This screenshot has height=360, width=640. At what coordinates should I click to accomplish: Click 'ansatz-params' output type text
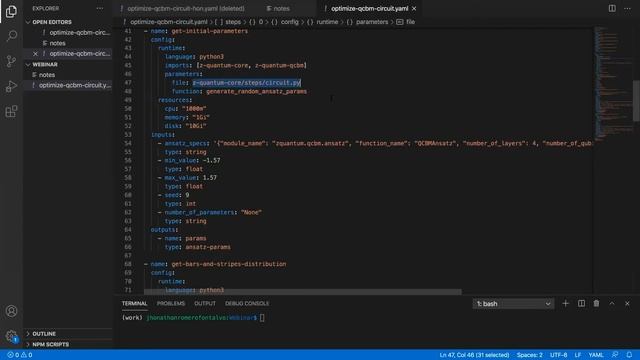[208, 247]
